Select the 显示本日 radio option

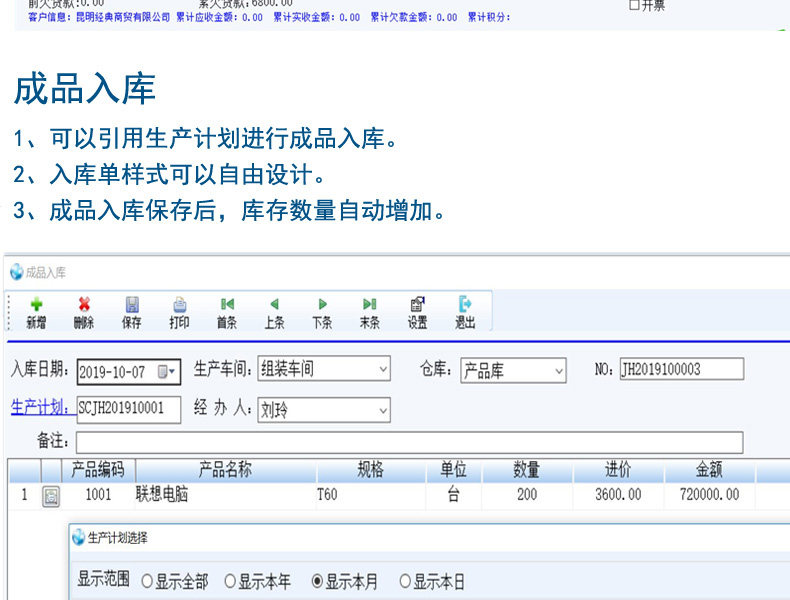(x=405, y=582)
